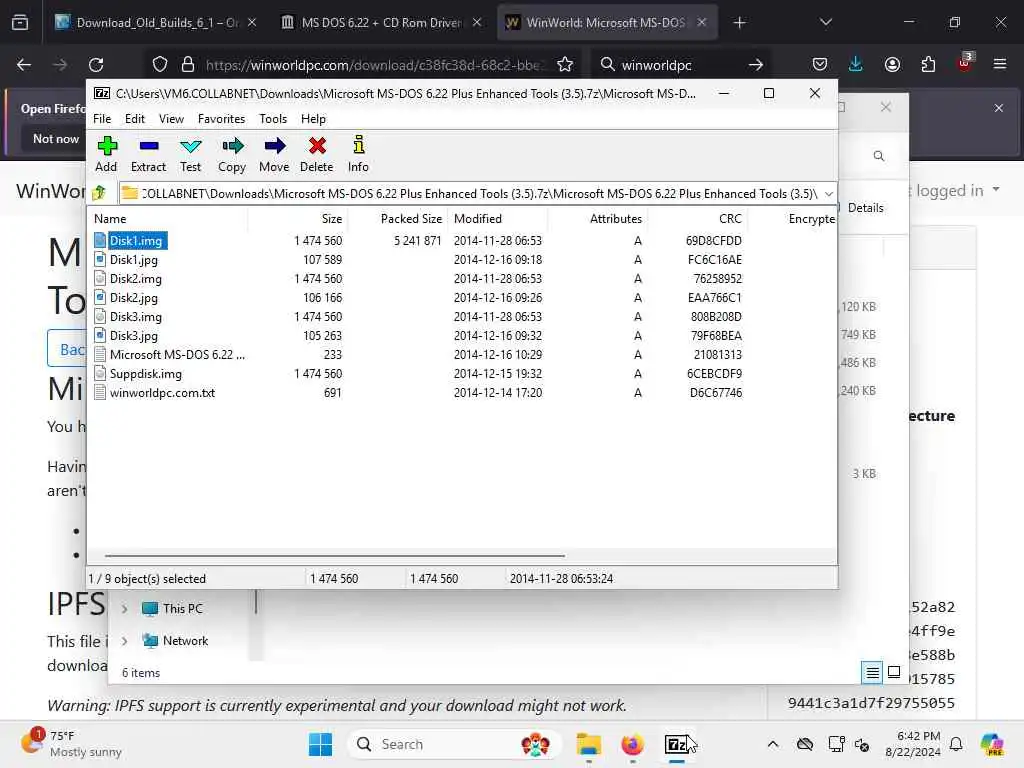Image resolution: width=1024 pixels, height=768 pixels.
Task: Show hidden system tray icons chevron
Action: 773,744
